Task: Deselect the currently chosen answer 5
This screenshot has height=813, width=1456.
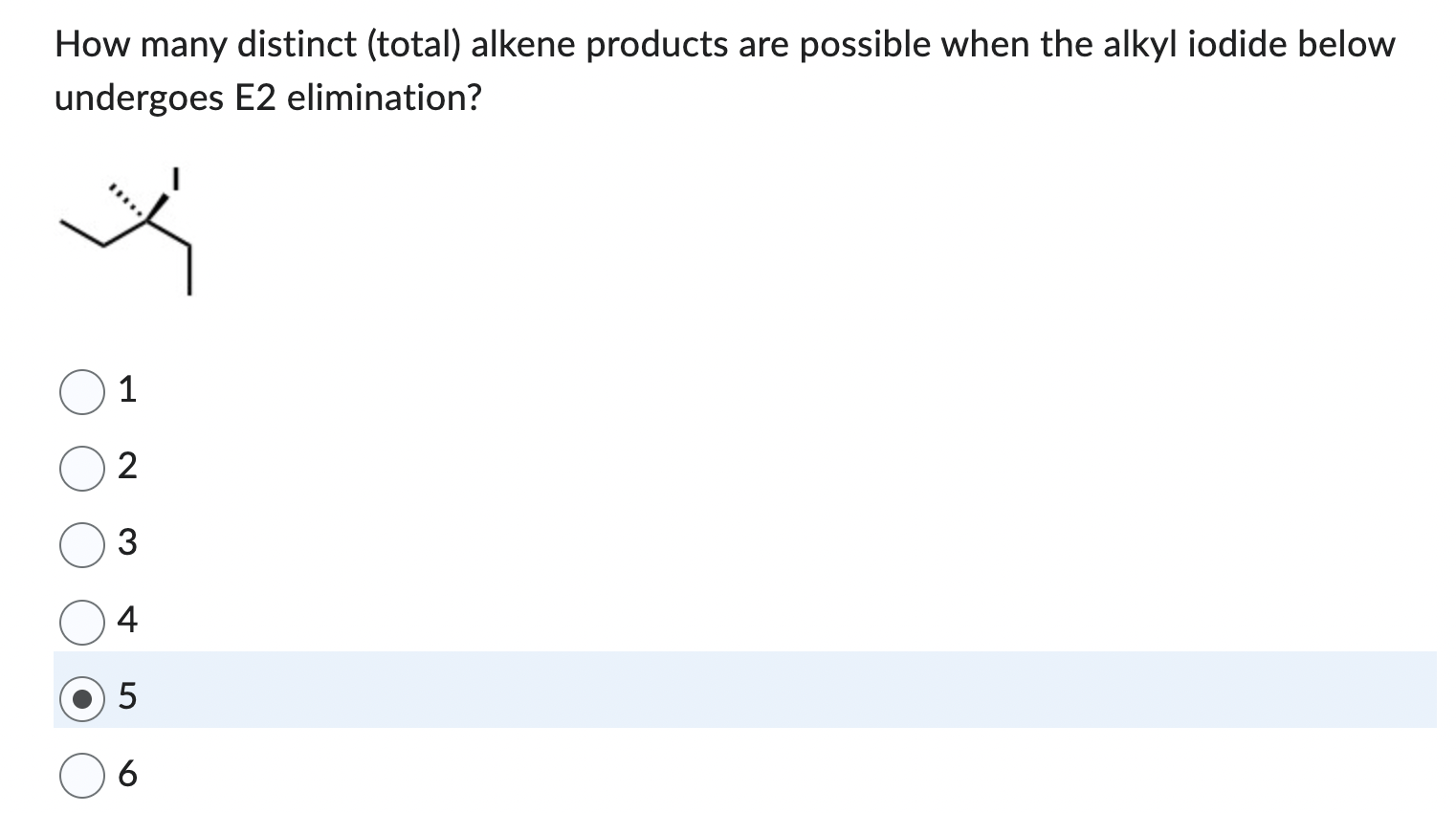Action: coord(82,698)
